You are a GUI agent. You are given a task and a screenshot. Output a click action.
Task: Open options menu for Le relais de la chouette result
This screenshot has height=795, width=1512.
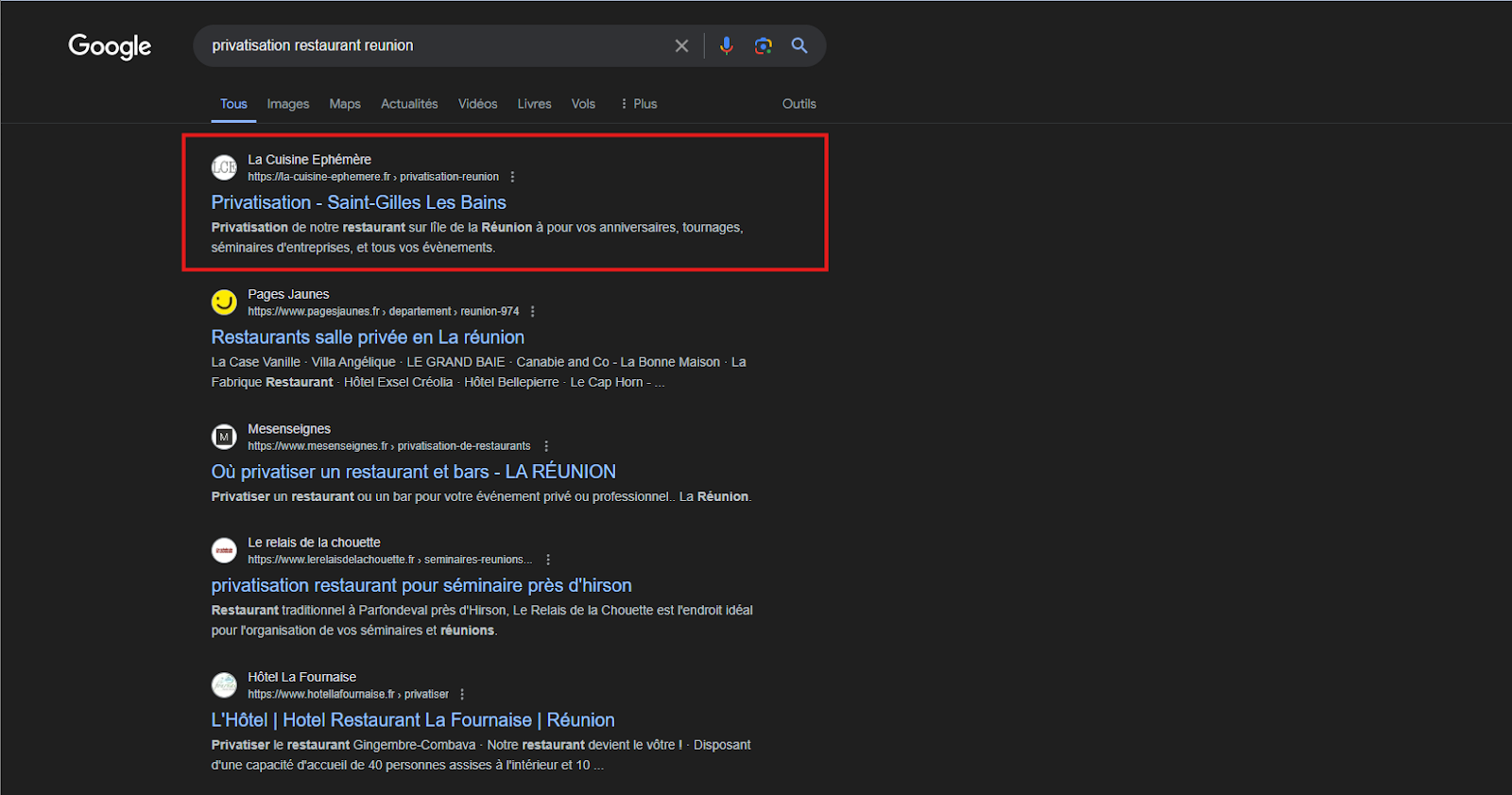[x=547, y=560]
